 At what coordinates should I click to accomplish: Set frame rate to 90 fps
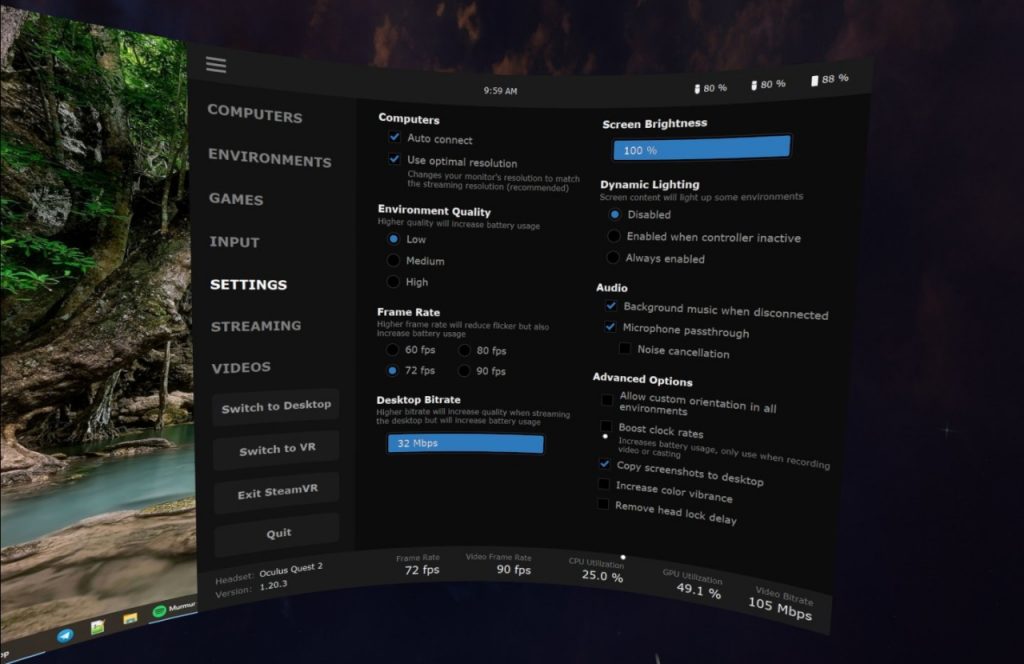coord(464,371)
